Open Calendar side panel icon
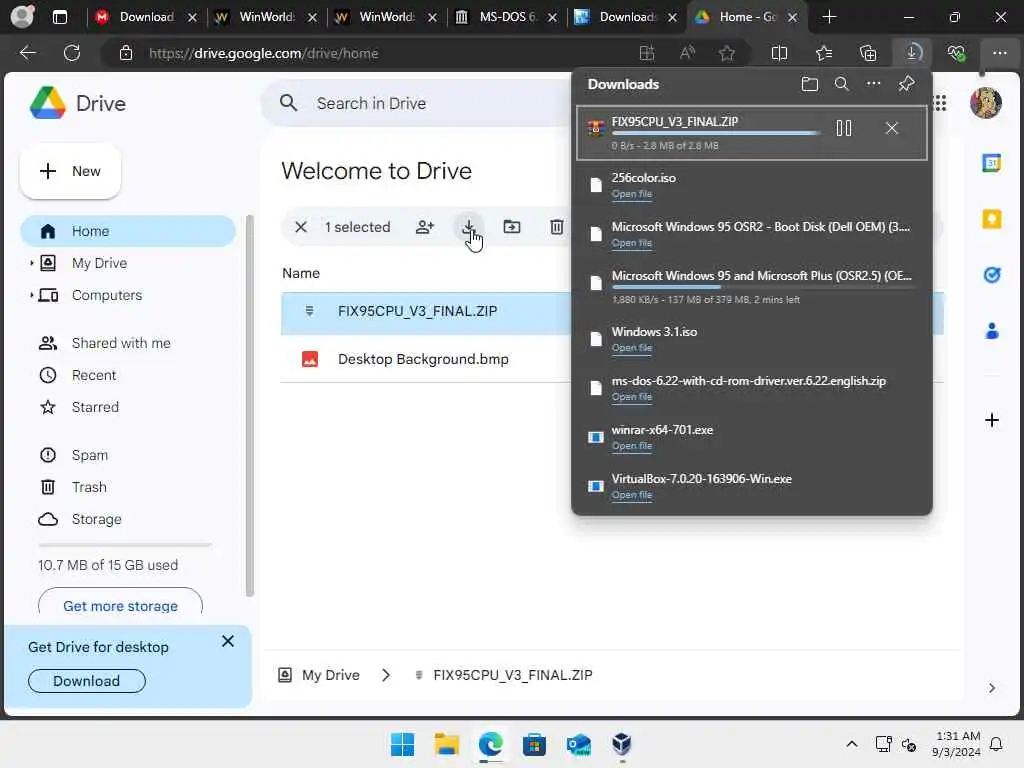 (x=991, y=163)
